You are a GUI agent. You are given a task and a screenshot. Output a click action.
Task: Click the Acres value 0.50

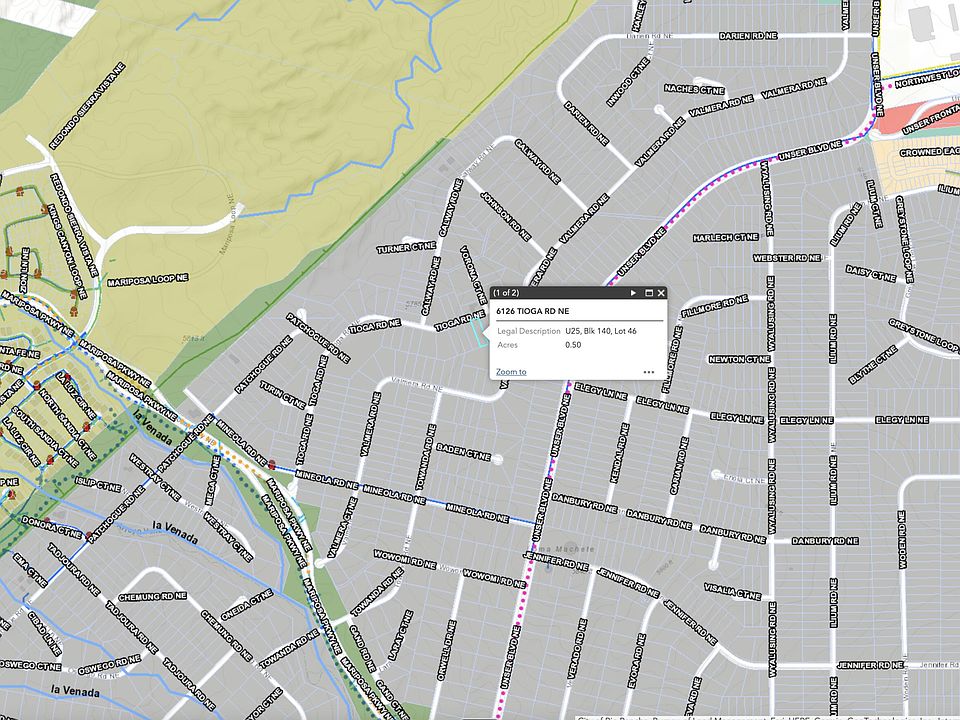[573, 345]
